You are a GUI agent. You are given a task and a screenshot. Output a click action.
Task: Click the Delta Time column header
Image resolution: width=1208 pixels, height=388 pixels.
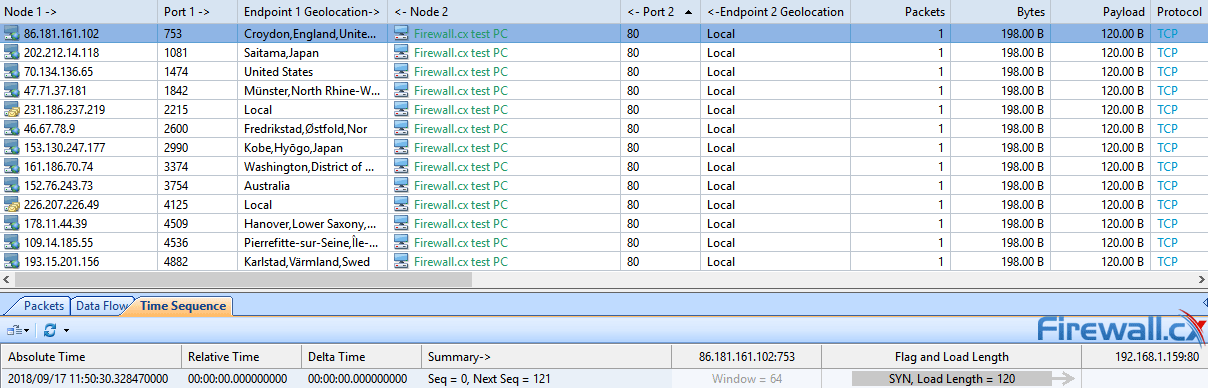pyautogui.click(x=361, y=357)
